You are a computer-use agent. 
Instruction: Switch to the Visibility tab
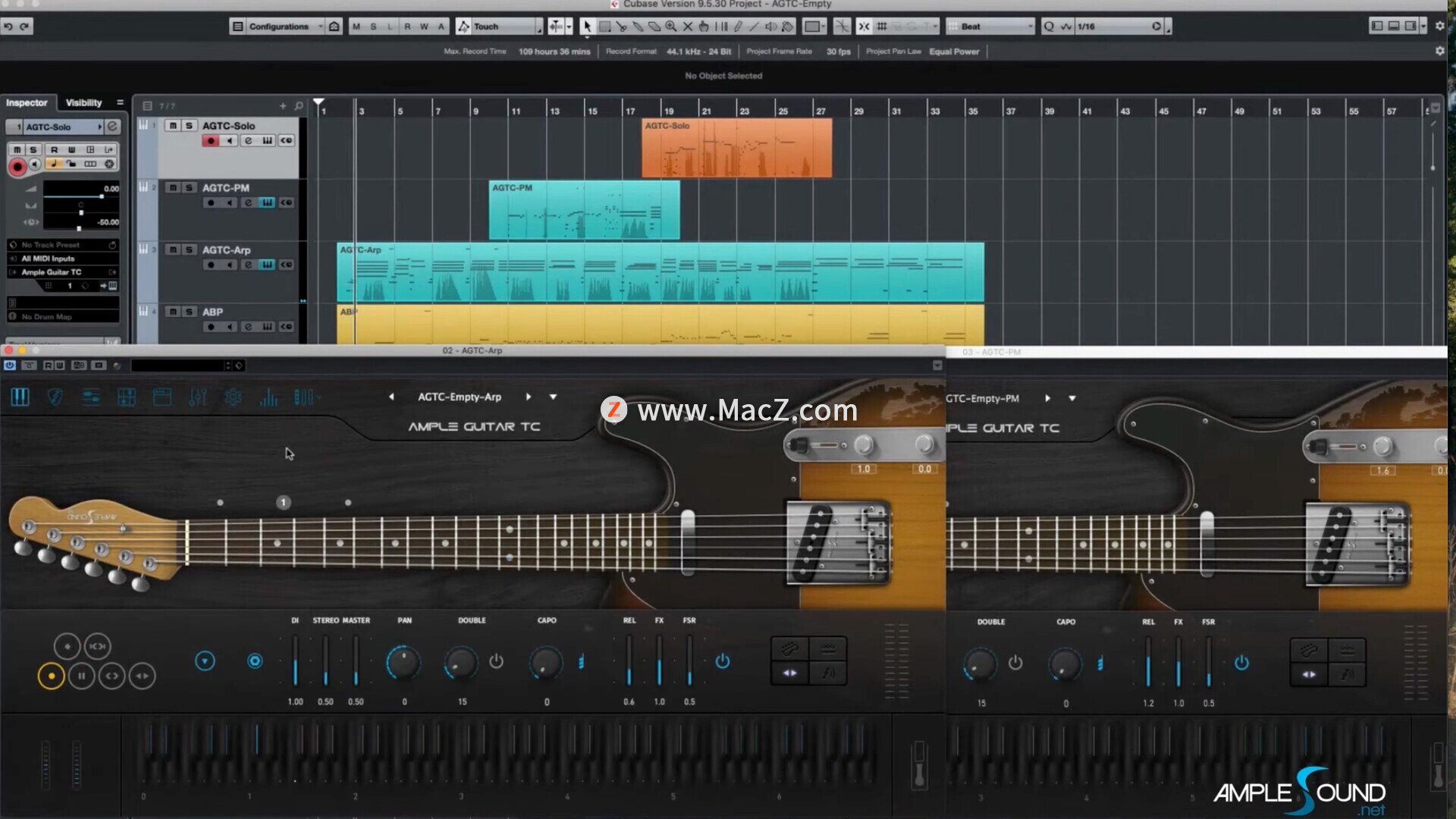pos(83,103)
